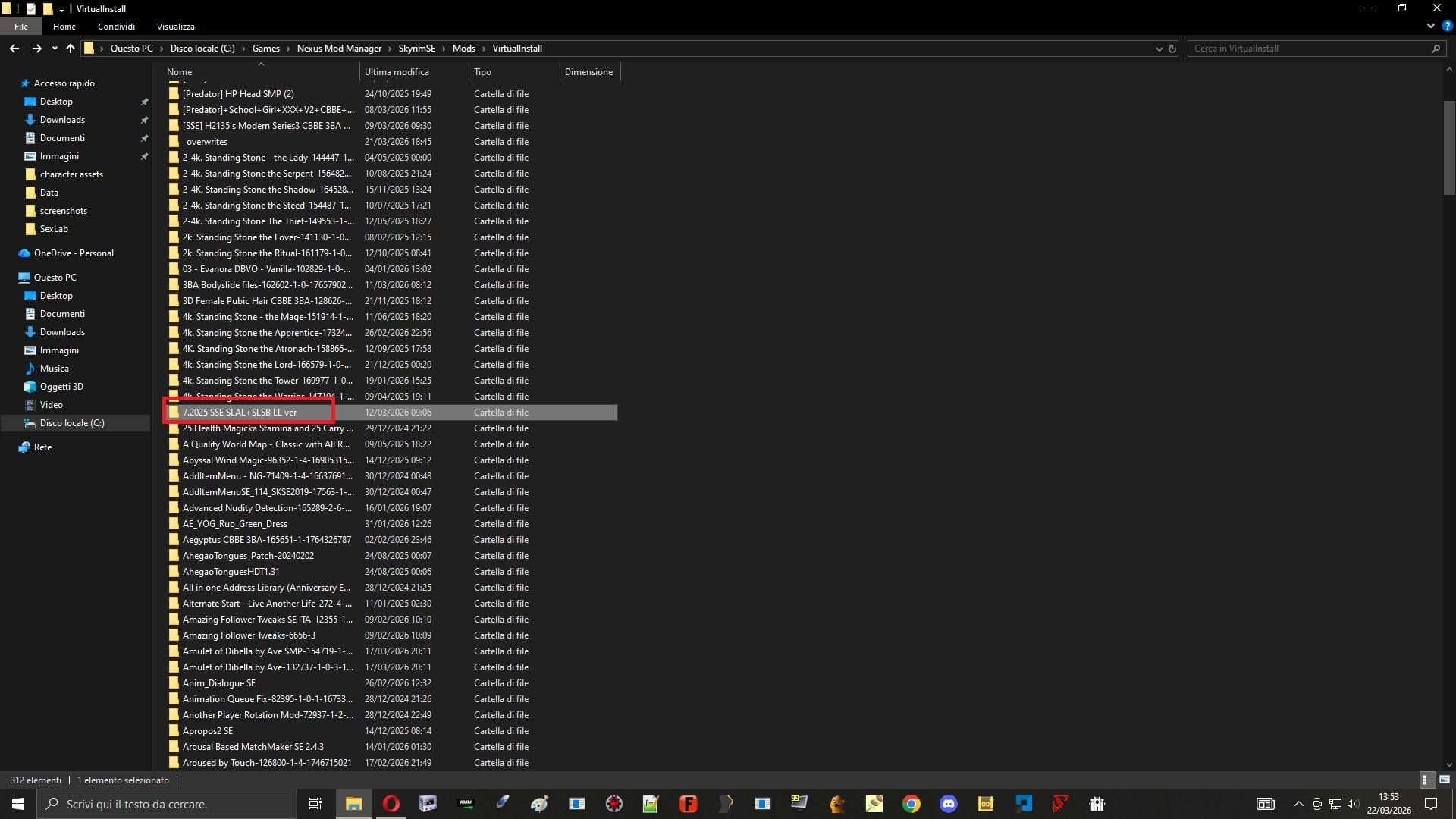Select Downloads under Questo PC
The width and height of the screenshot is (1456, 819).
pos(62,332)
